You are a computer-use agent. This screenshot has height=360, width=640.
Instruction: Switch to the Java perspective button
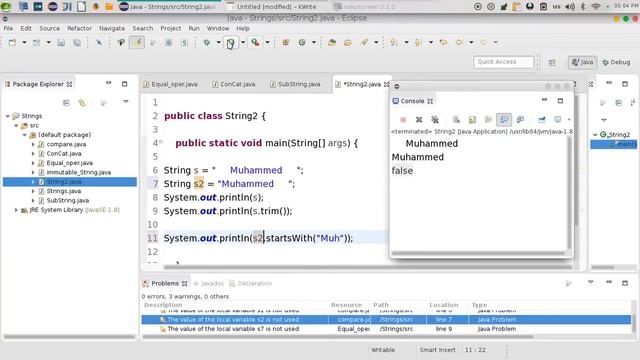point(582,62)
